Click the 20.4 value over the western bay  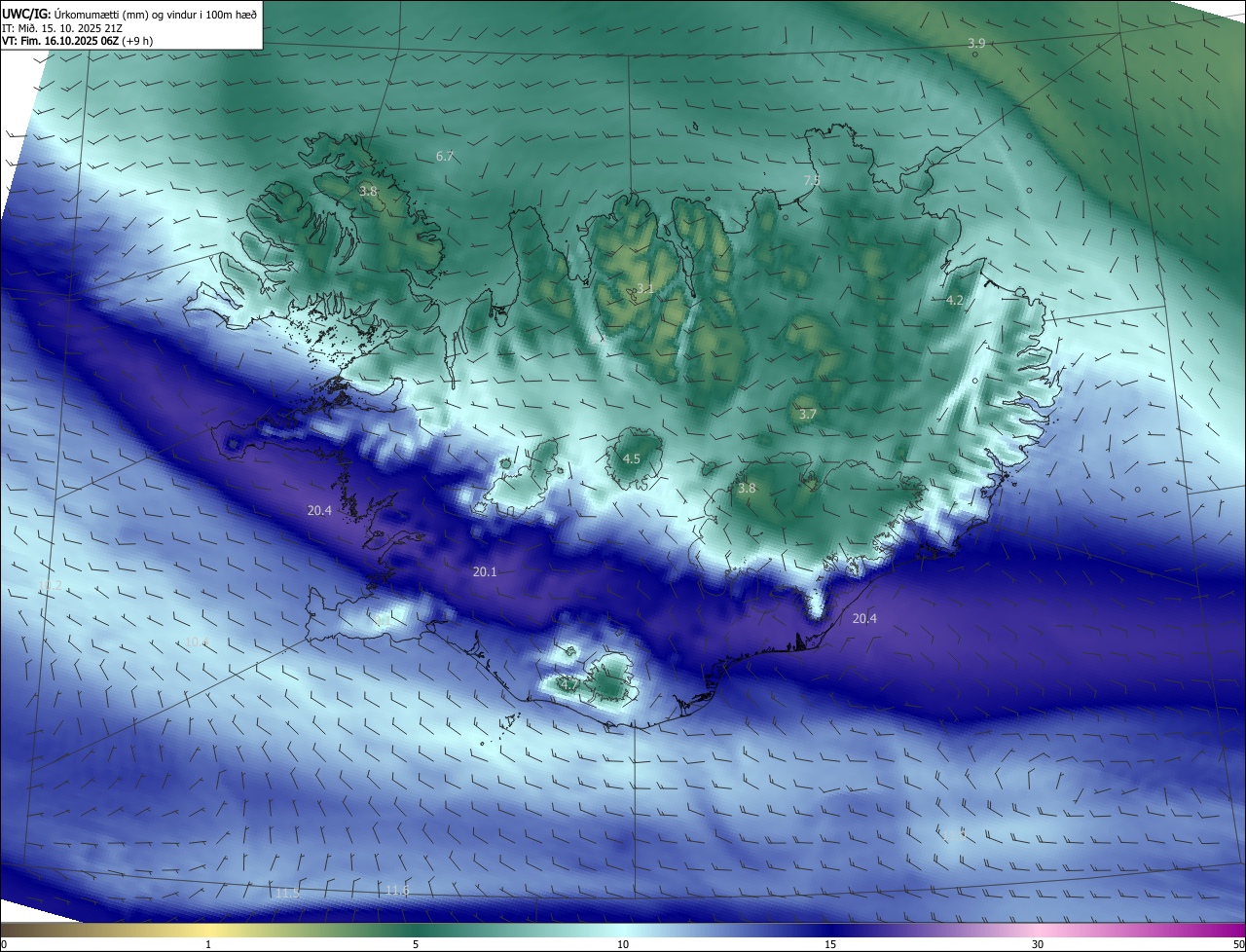pos(319,510)
